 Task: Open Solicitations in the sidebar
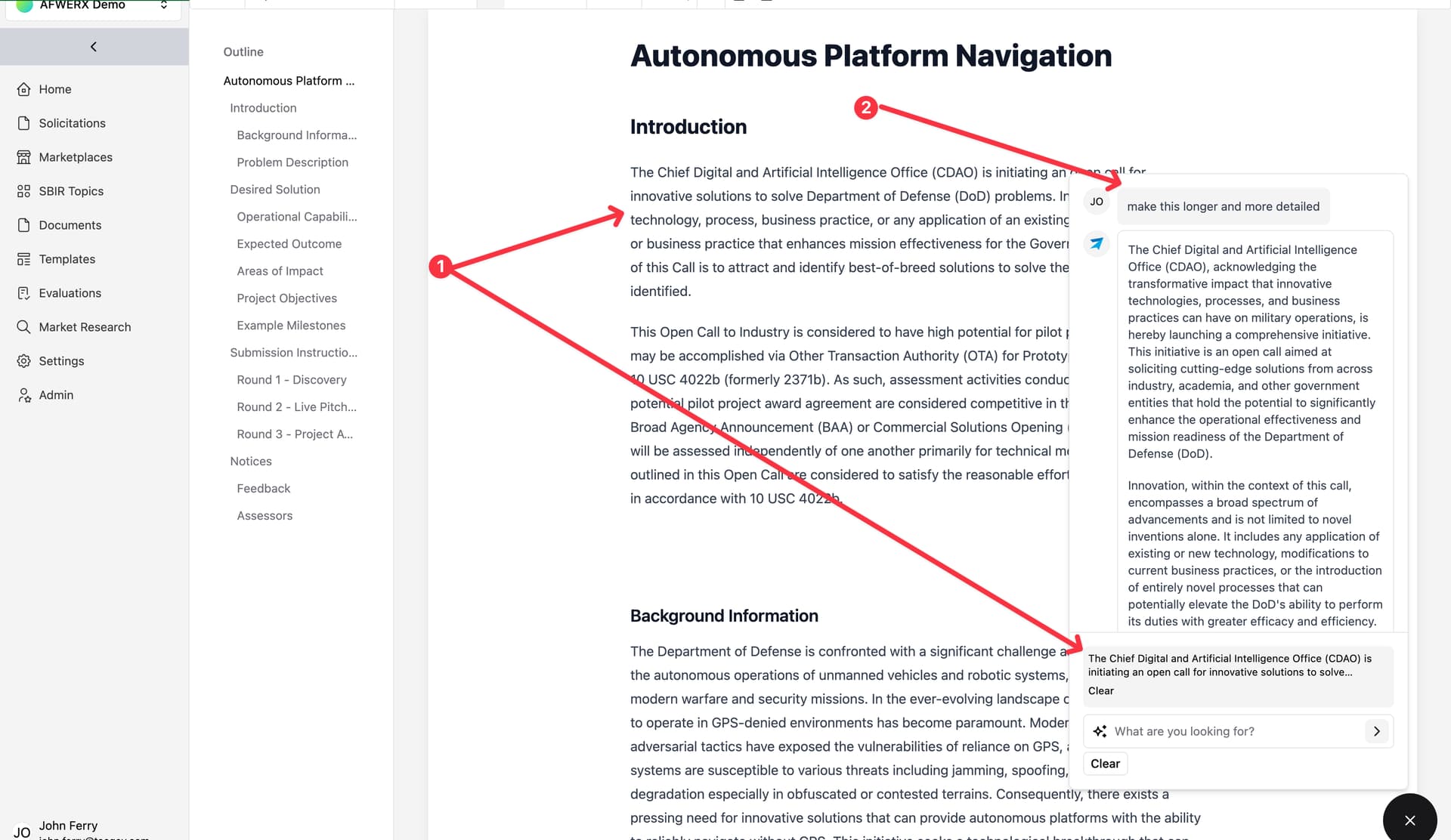(x=72, y=123)
